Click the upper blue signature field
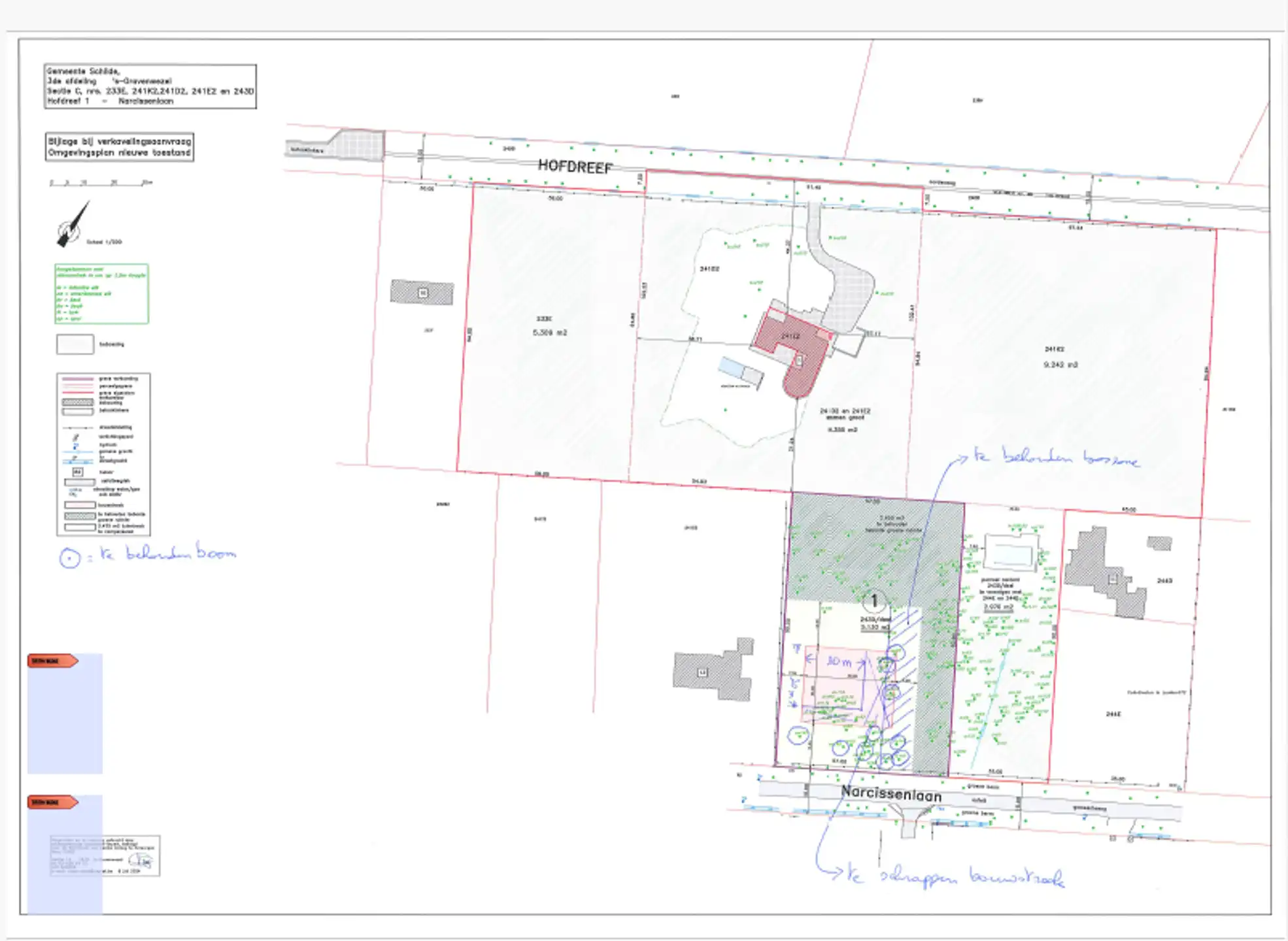 [x=65, y=719]
